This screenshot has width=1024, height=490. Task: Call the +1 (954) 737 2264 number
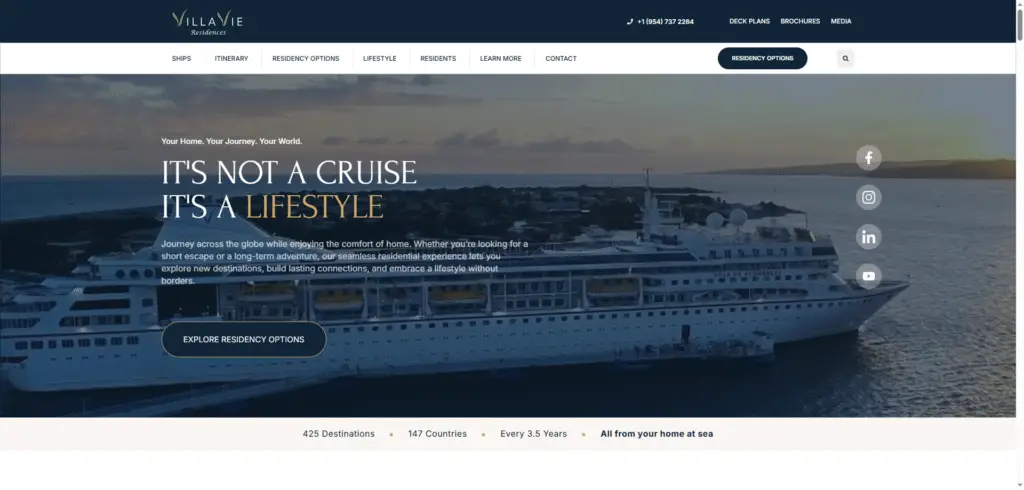tap(665, 22)
